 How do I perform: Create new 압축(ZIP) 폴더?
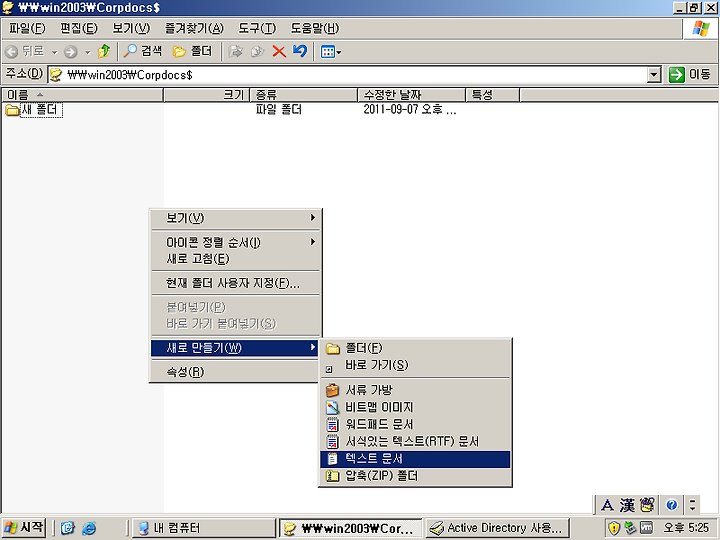pyautogui.click(x=416, y=476)
